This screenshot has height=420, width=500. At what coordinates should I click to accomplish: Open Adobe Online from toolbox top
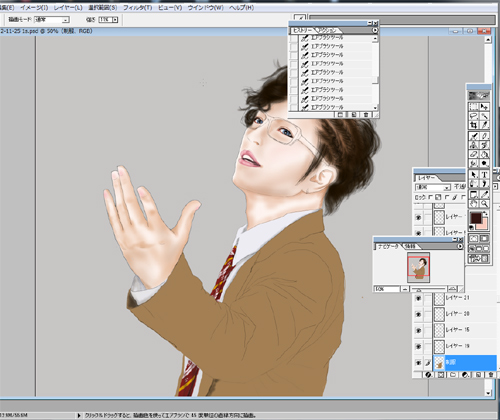coord(479,96)
